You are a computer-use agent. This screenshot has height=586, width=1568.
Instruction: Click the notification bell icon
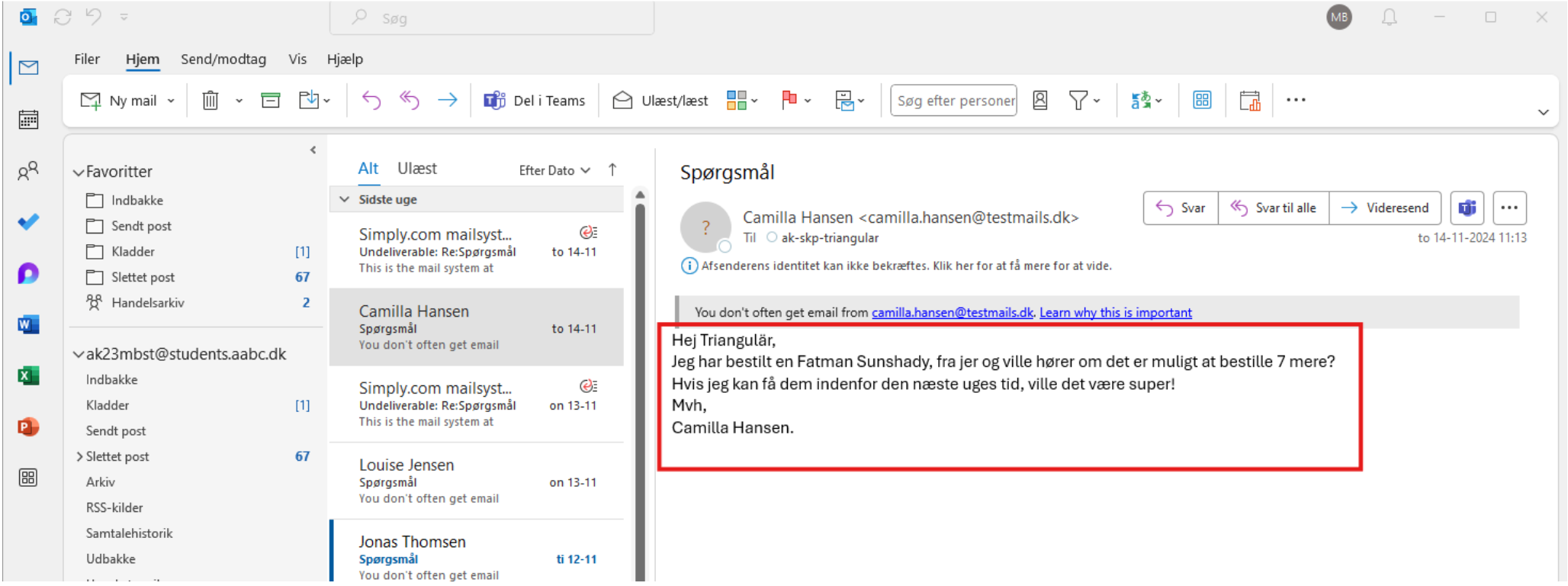(x=1389, y=18)
